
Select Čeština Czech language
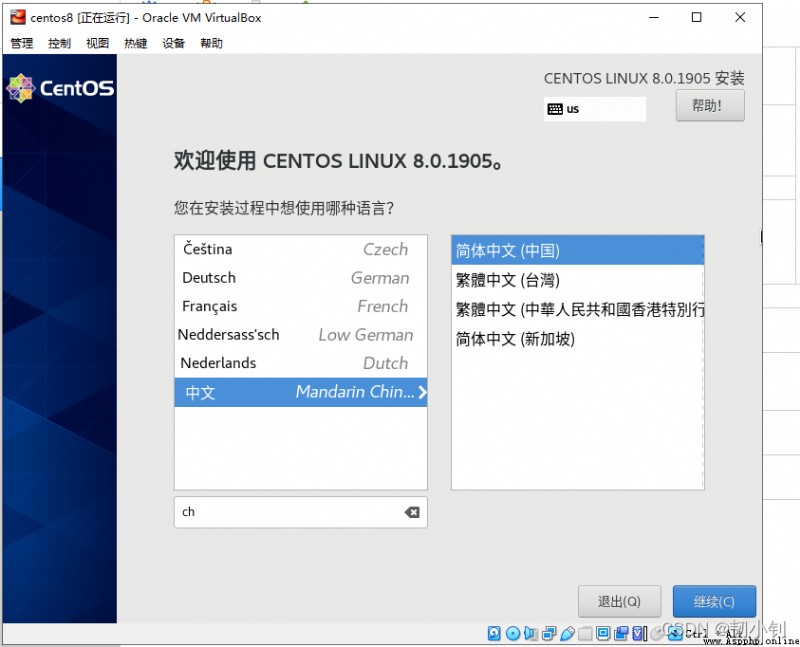pyautogui.click(x=301, y=249)
